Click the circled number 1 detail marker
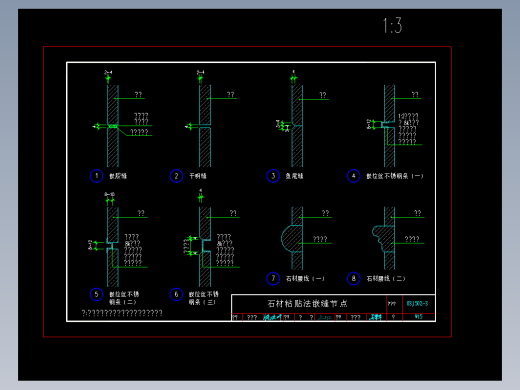520x390 pixels. click(x=96, y=176)
